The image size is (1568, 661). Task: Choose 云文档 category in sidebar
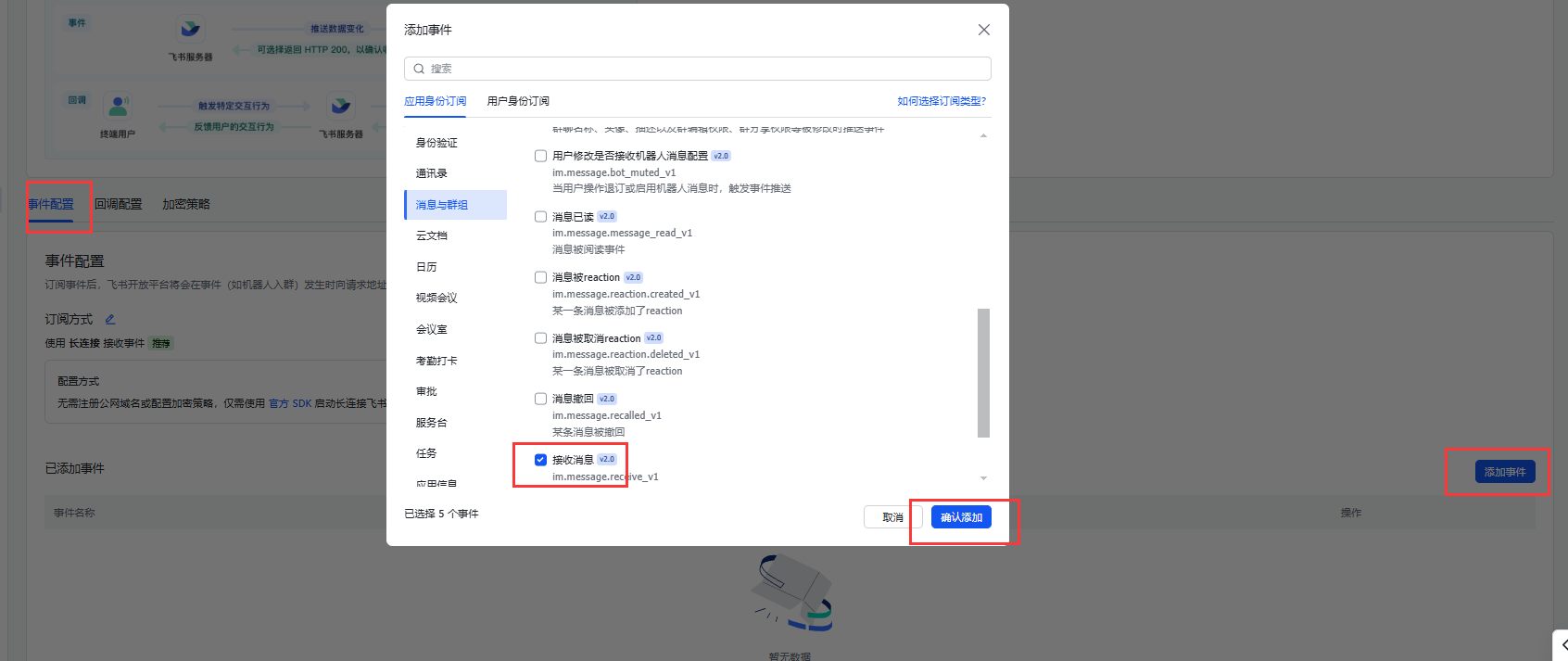pyautogui.click(x=432, y=235)
